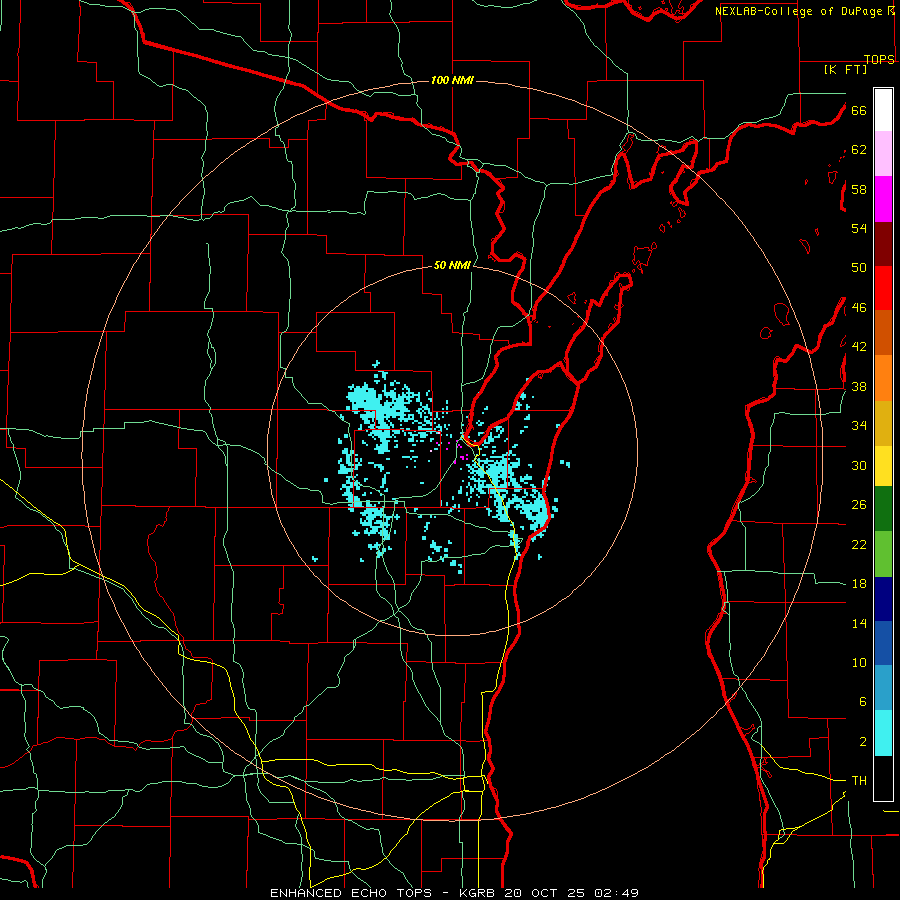
Task: Click the 54 legend value
Action: click(859, 228)
